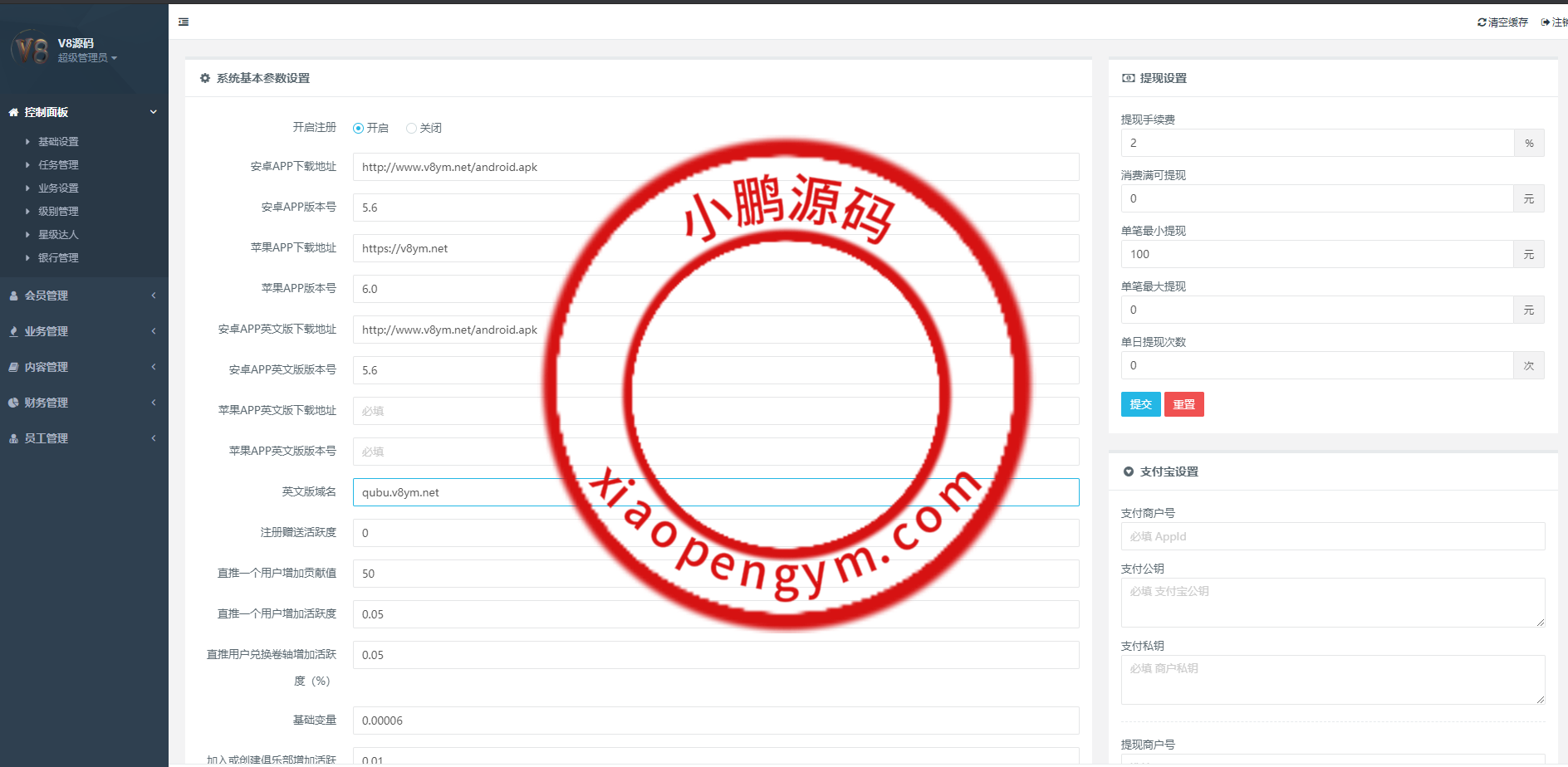Viewport: 1568px width, 767px height.
Task: Select the 开启 registration radio button
Action: 359,128
